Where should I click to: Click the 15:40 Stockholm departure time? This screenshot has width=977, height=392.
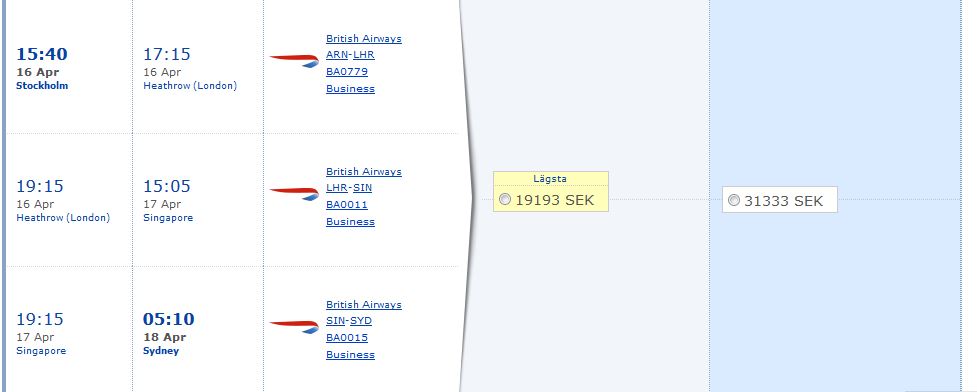pos(42,54)
